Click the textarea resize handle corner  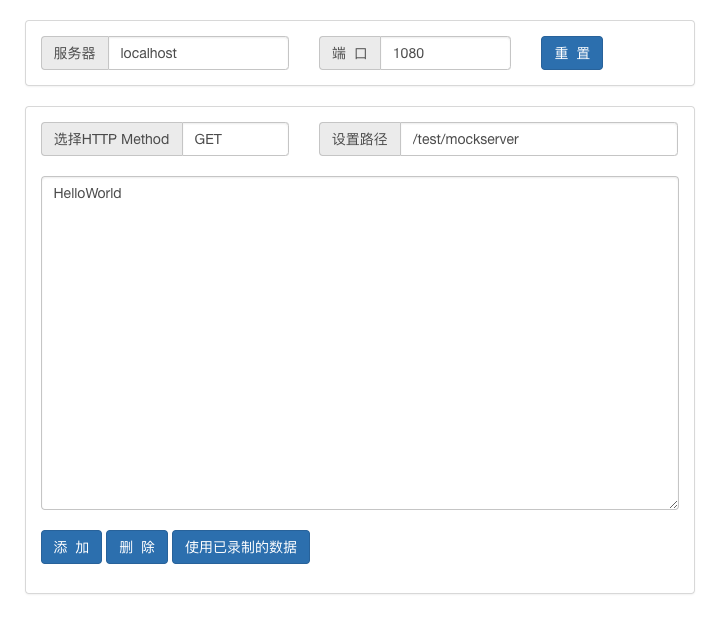coord(674,504)
